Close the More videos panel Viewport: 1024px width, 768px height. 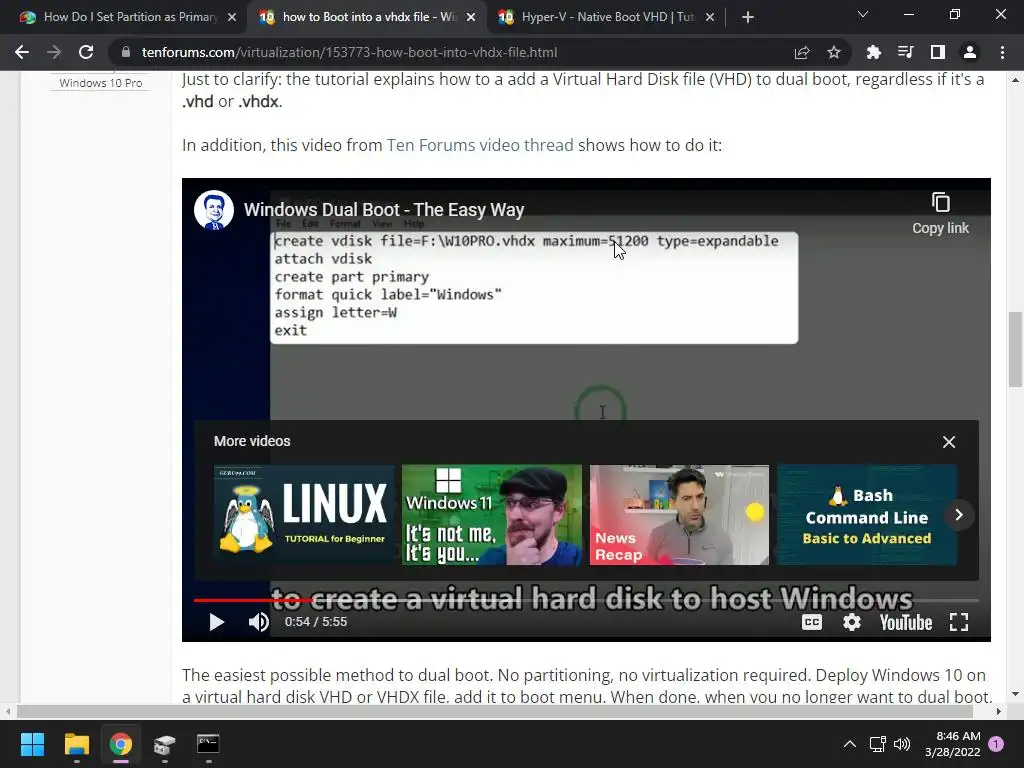click(x=949, y=442)
